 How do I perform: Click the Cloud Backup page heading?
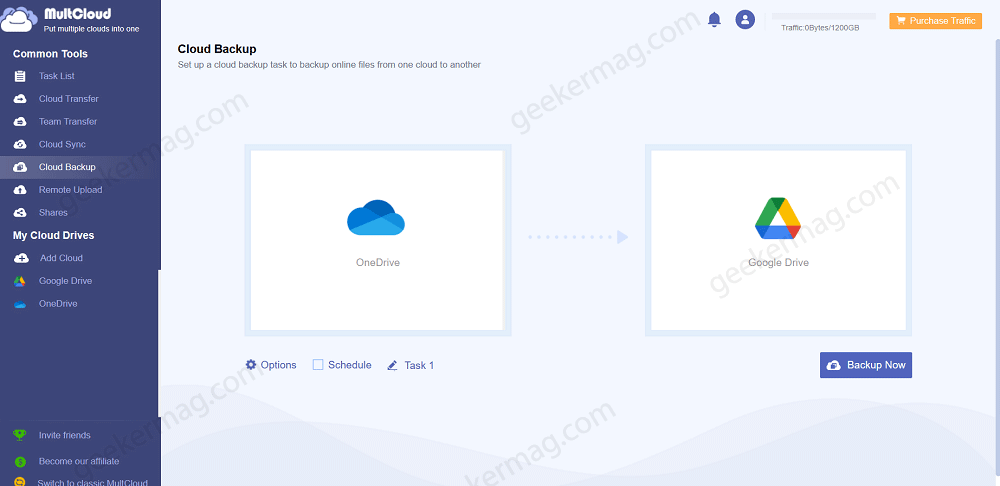click(217, 49)
